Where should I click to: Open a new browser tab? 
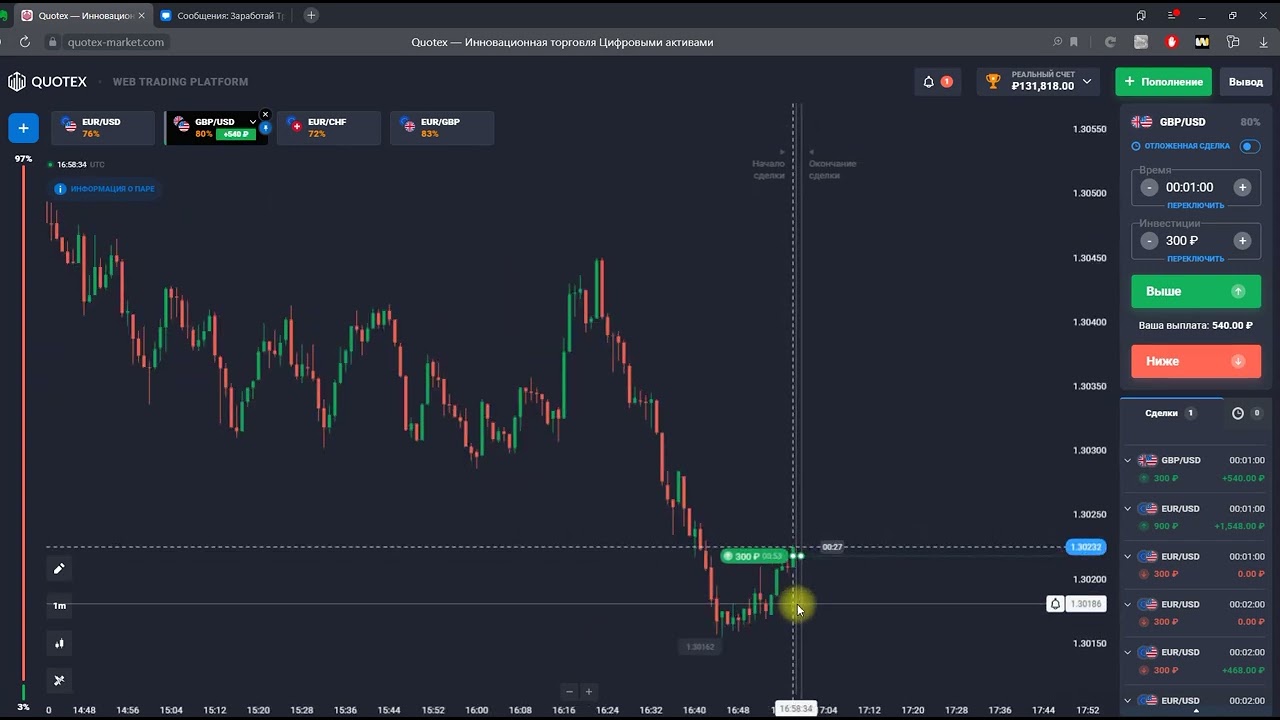point(311,15)
